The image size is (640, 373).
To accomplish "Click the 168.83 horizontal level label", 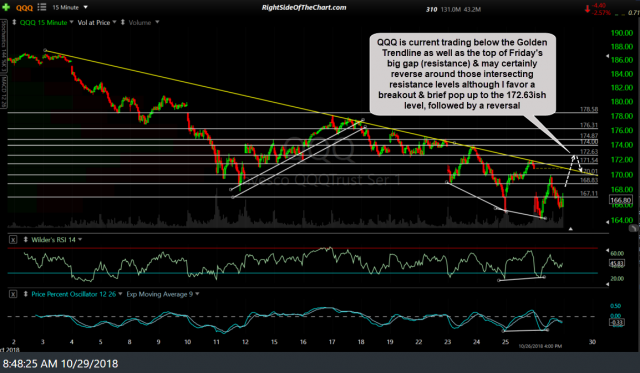I will pyautogui.click(x=589, y=180).
